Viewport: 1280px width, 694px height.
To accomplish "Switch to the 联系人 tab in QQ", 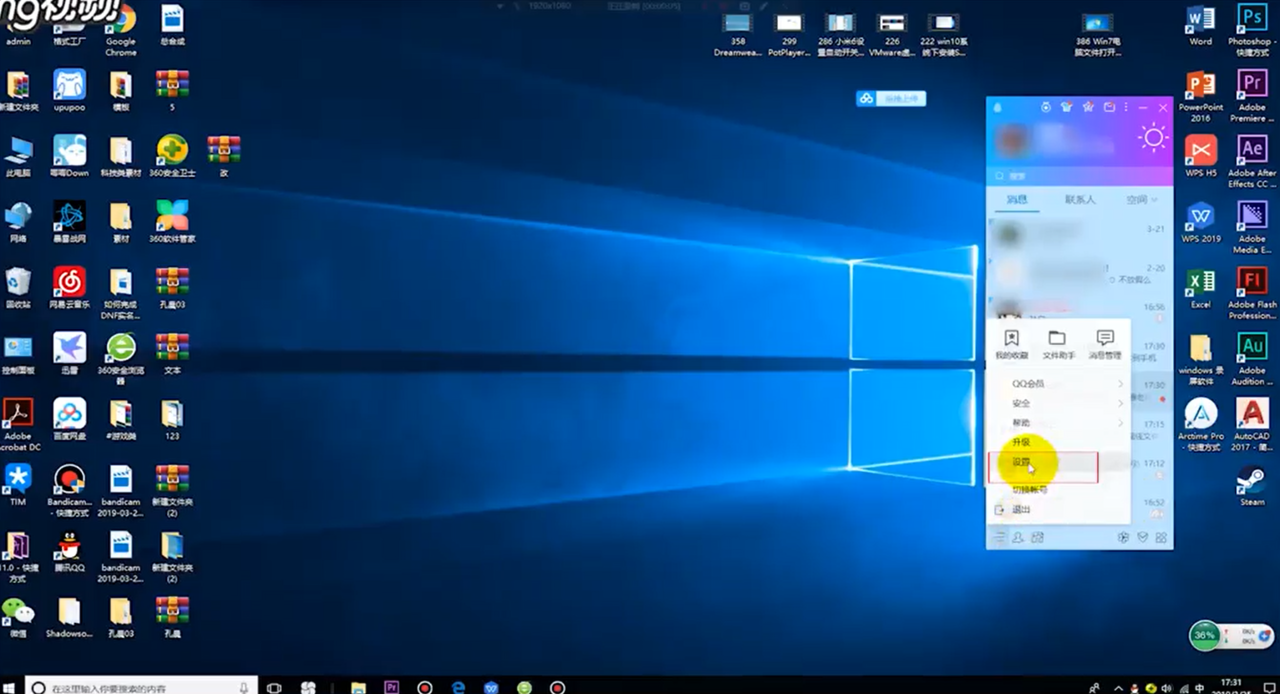I will click(1080, 200).
